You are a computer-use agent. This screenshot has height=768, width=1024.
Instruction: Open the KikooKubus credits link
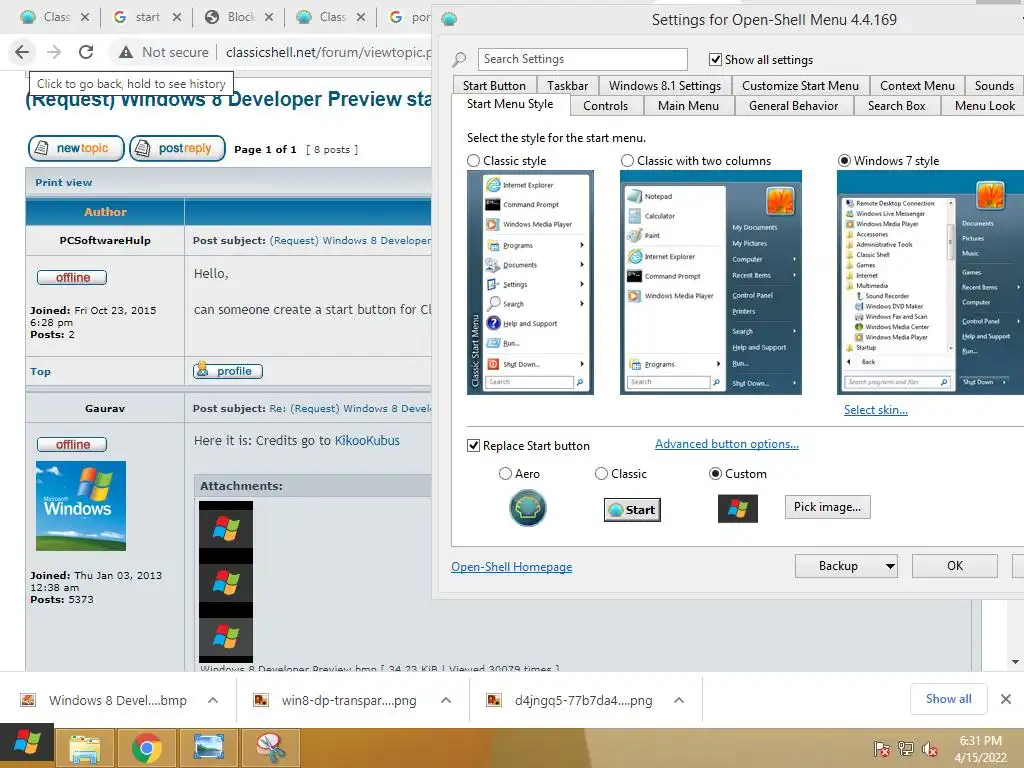[x=367, y=441]
